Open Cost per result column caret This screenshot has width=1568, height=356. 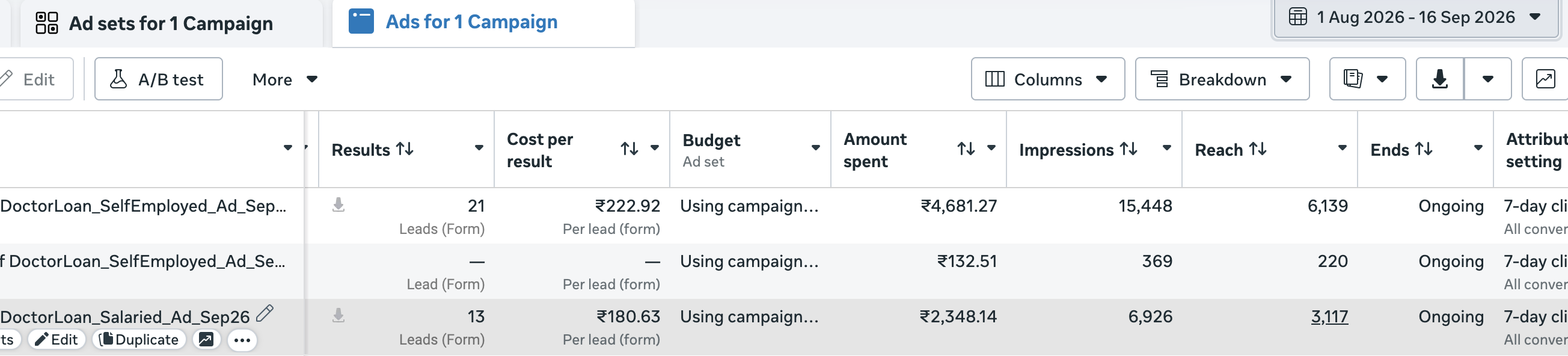655,148
